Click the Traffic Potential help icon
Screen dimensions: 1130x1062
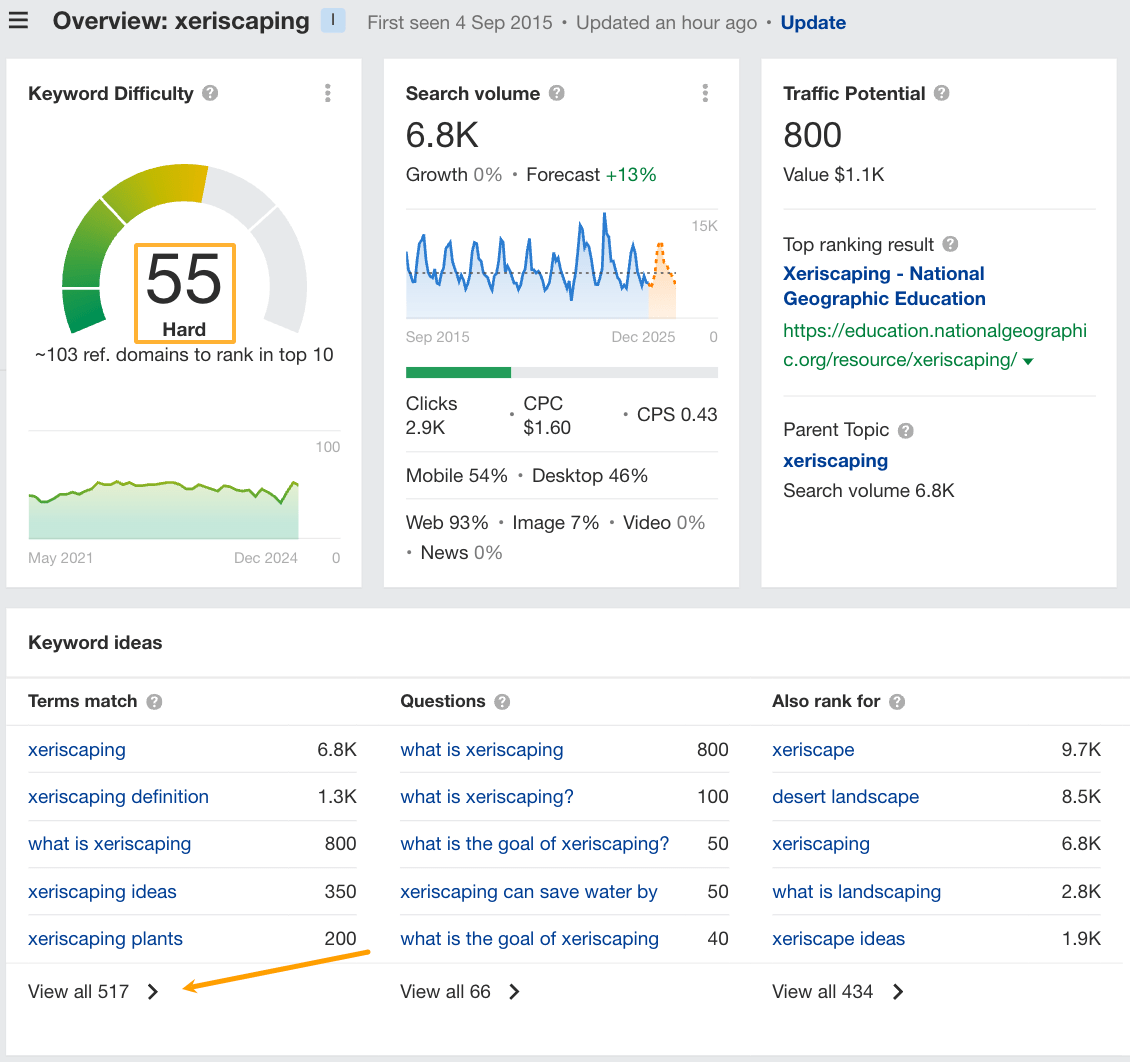941,93
